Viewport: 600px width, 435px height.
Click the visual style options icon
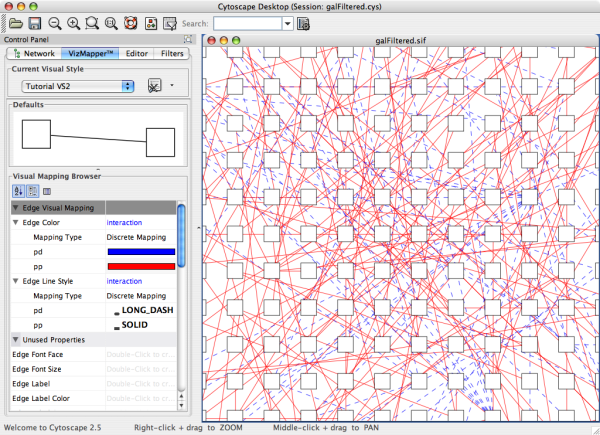coord(155,87)
